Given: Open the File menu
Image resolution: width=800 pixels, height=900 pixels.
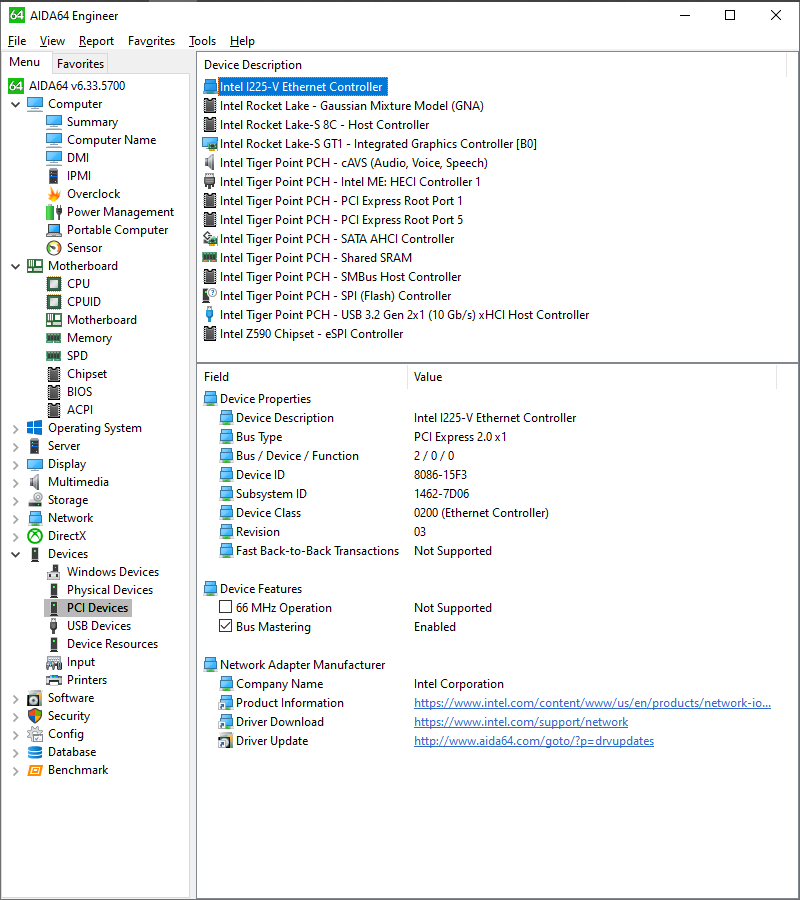Looking at the screenshot, I should pos(17,41).
